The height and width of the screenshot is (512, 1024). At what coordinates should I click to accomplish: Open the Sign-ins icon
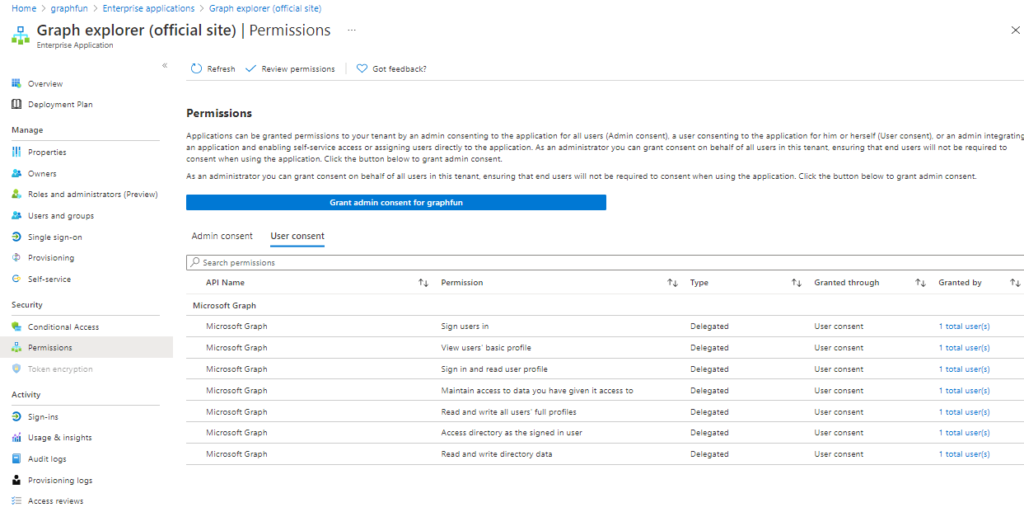16,417
